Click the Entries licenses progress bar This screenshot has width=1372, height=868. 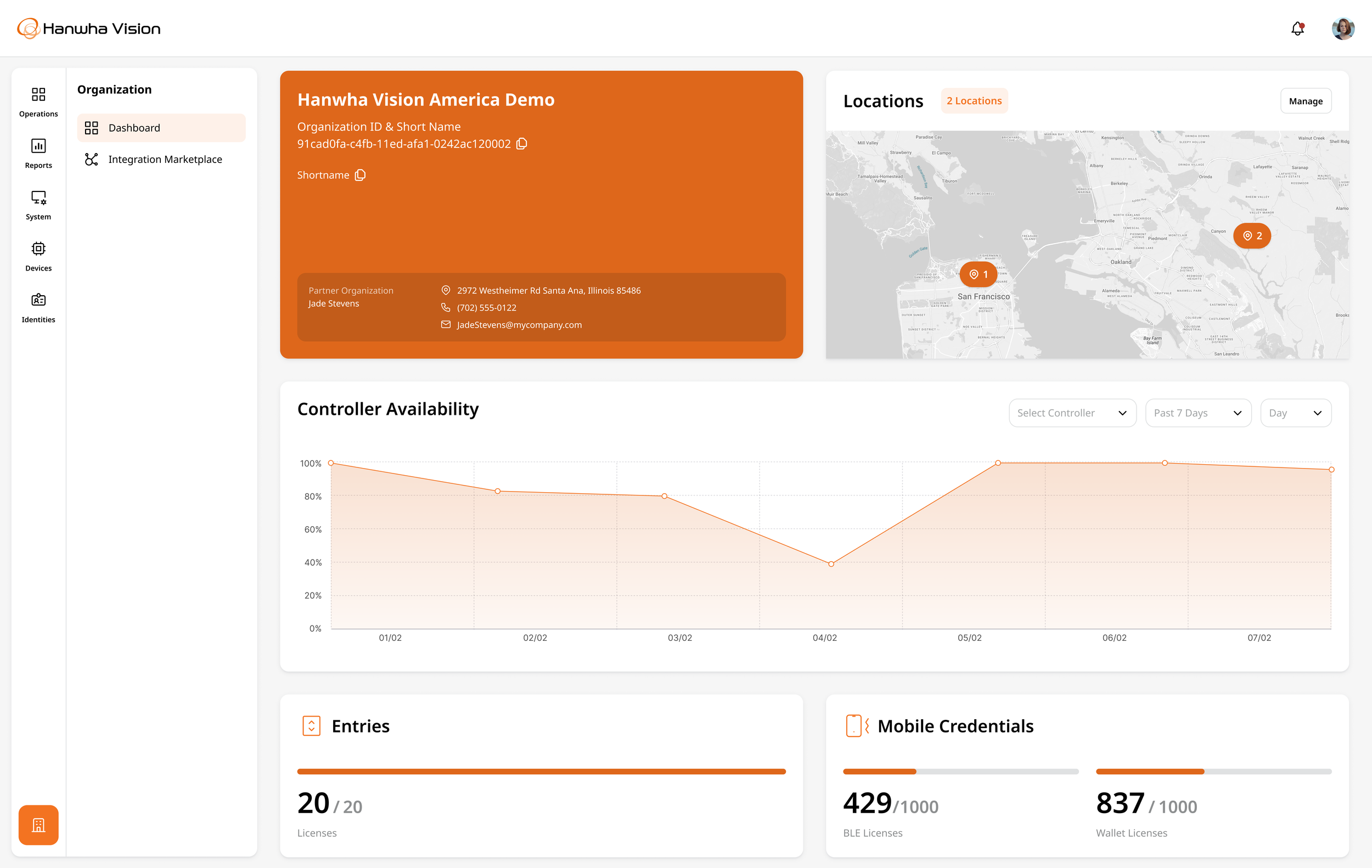coord(541,772)
